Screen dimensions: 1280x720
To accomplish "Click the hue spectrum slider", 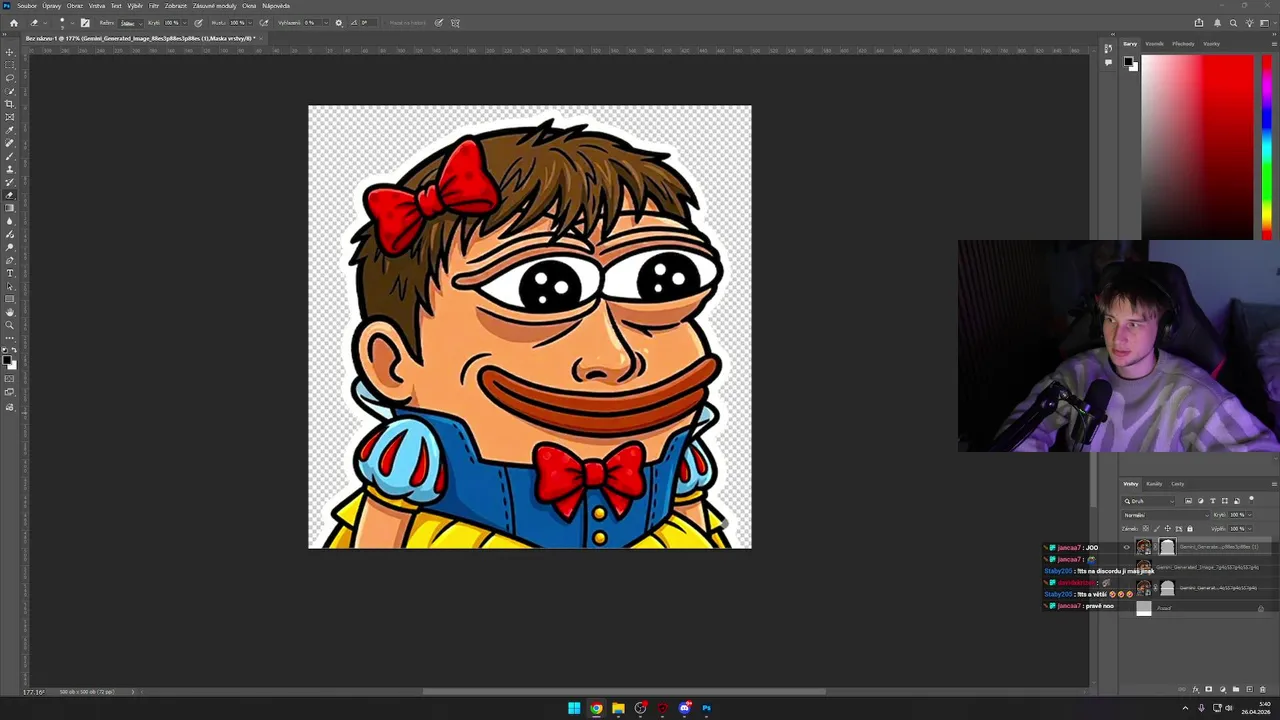I will [1267, 146].
